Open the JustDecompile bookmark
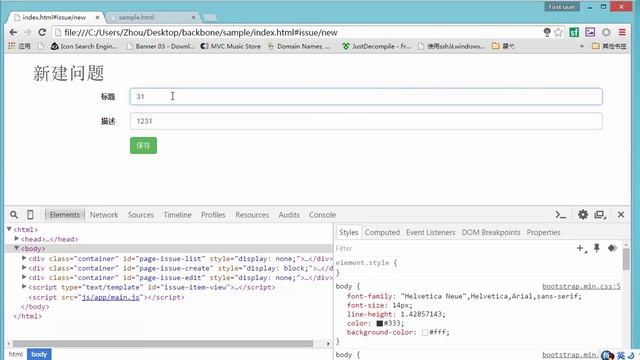This screenshot has height=360, width=640. pyautogui.click(x=376, y=46)
